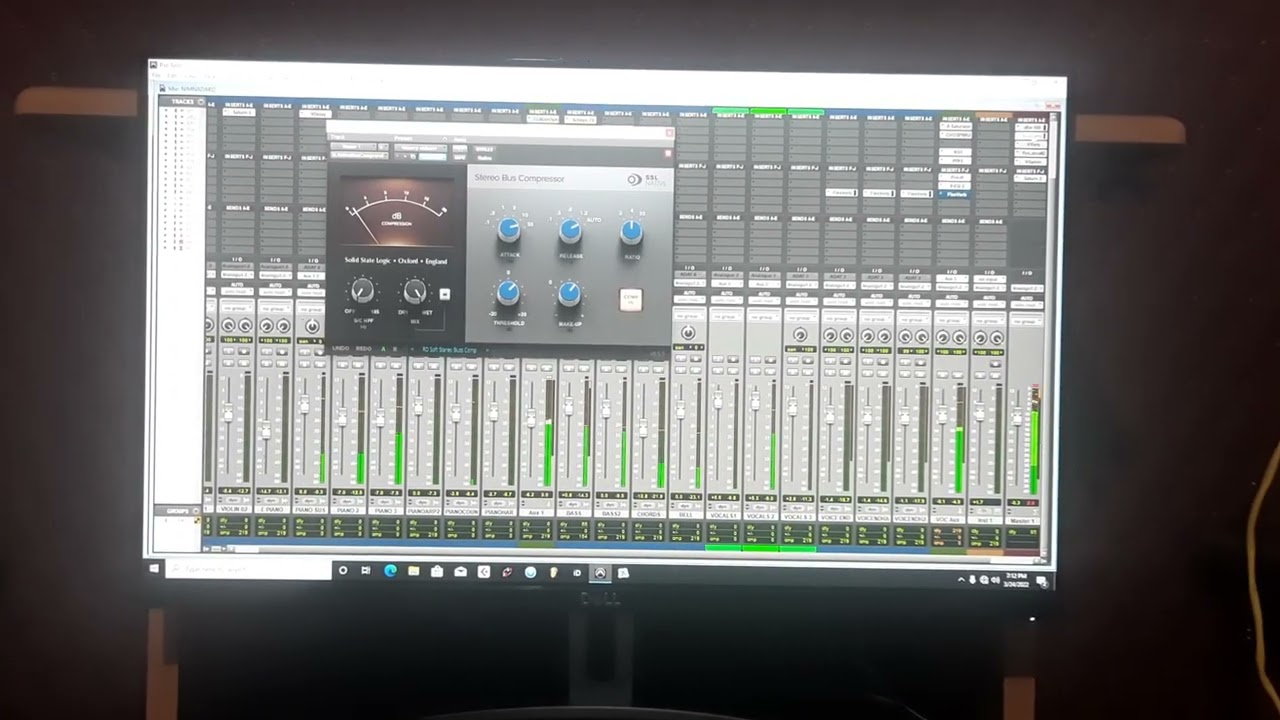Screen dimensions: 1280x720
Task: Select the VIOLIN 02 track name
Action: pyautogui.click(x=235, y=509)
